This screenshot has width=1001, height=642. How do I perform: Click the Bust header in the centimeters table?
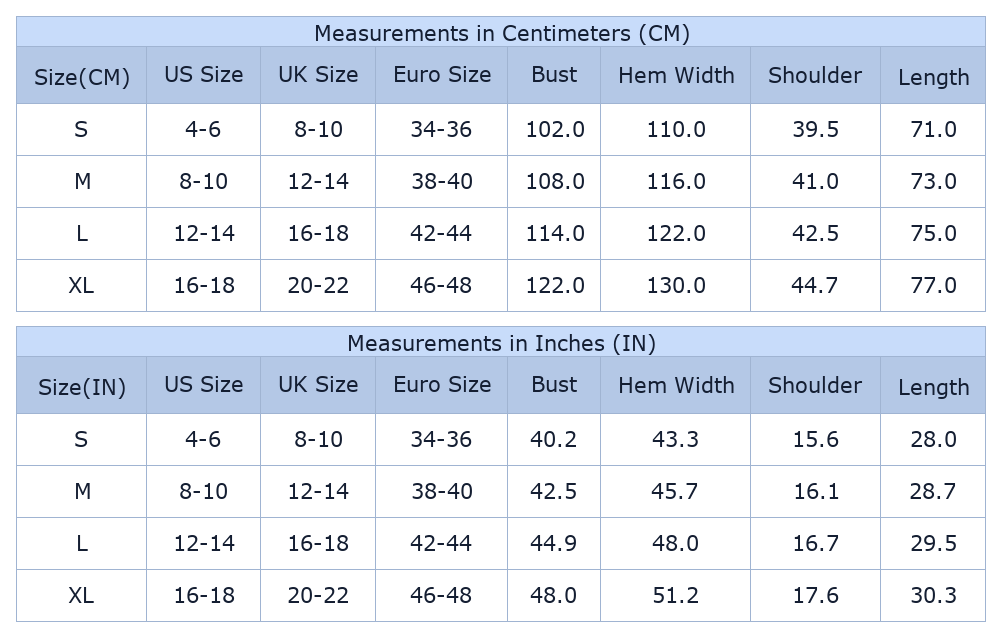(554, 75)
